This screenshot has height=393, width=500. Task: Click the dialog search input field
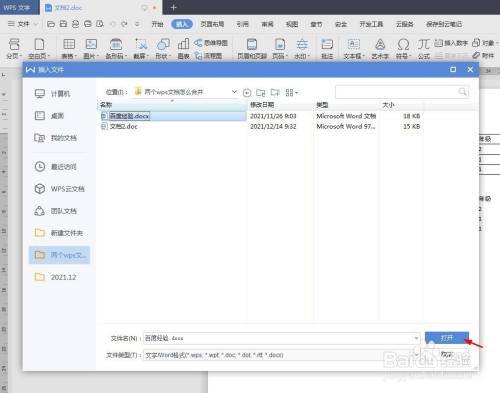tap(402, 92)
